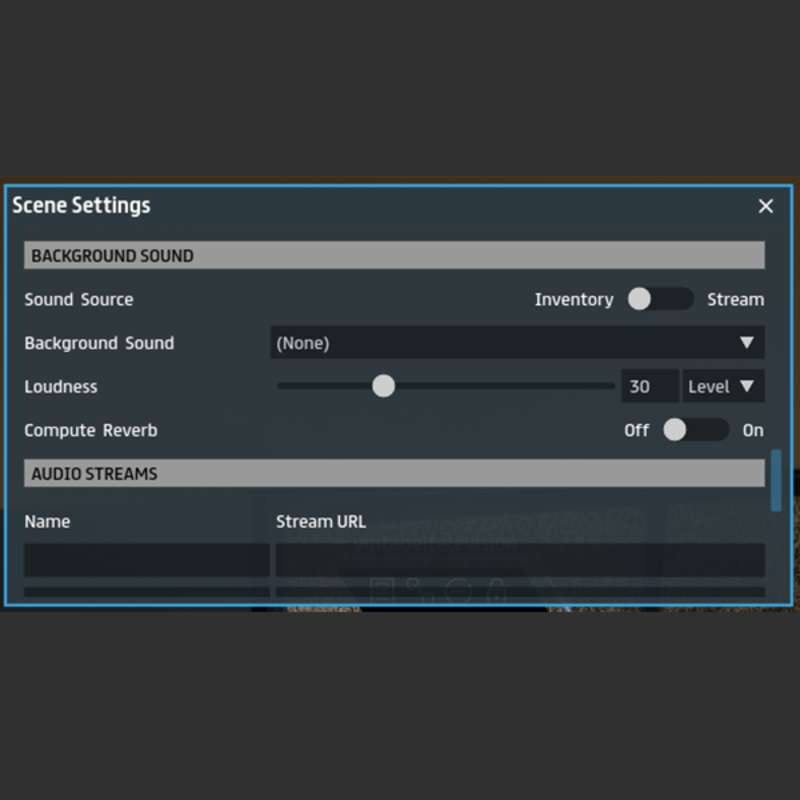
Task: Click the arrow on the Level dropdown
Action: click(746, 386)
